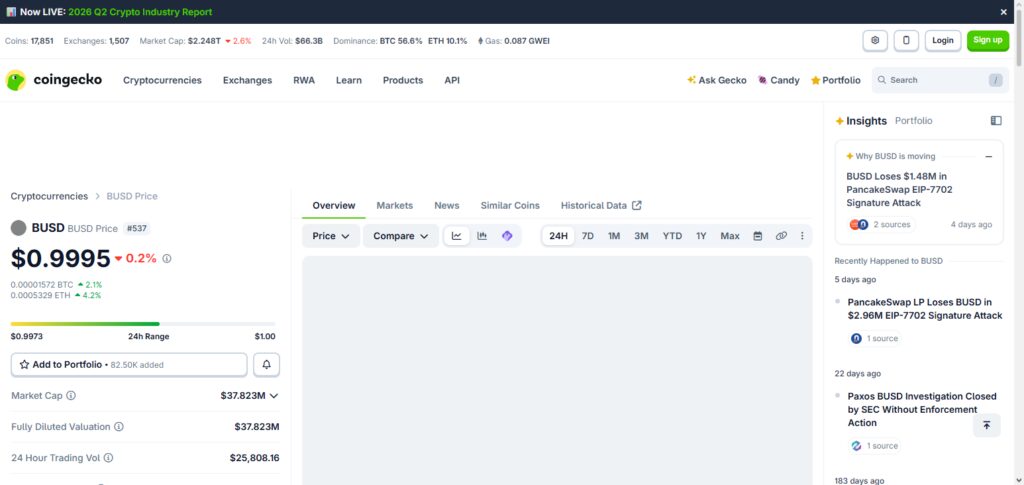This screenshot has width=1024, height=485.
Task: Click the Login button
Action: [942, 40]
